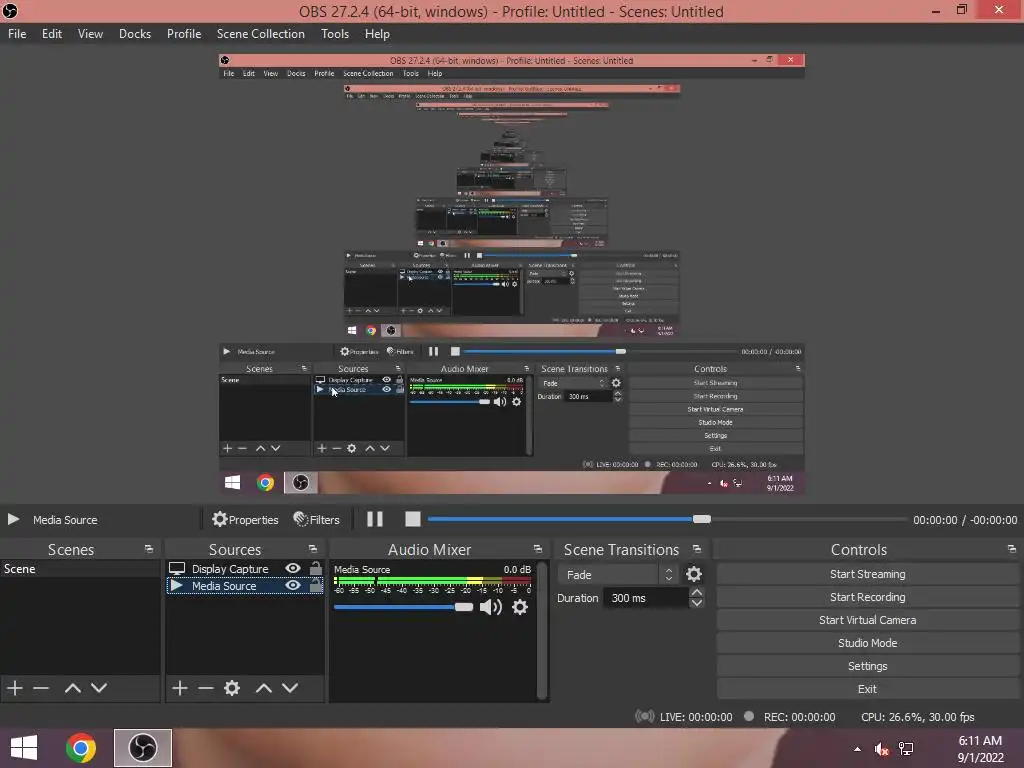Add a new scene with plus icon

(x=15, y=688)
